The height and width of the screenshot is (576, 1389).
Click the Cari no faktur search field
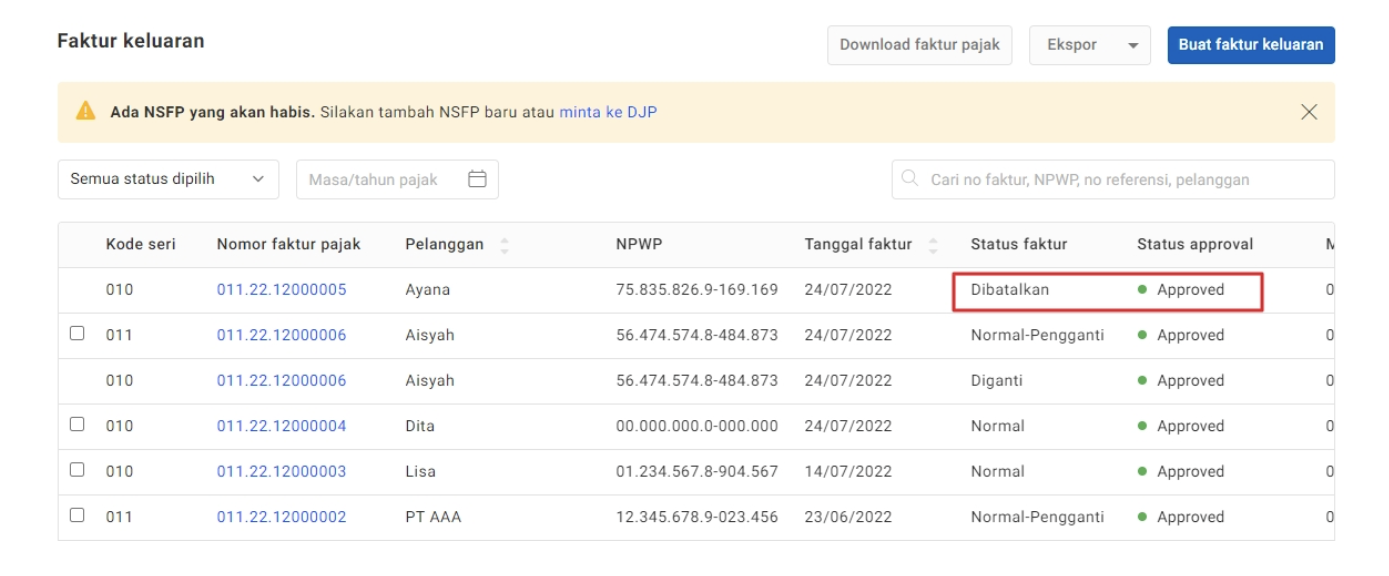(1113, 180)
